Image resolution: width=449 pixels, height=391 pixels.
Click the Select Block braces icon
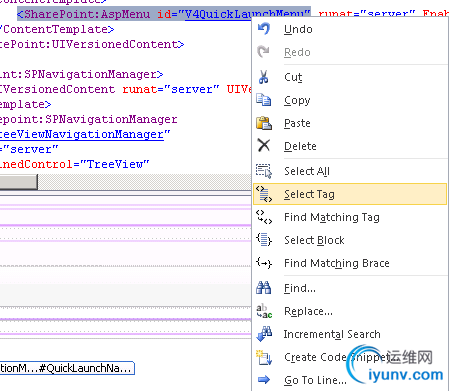264,240
